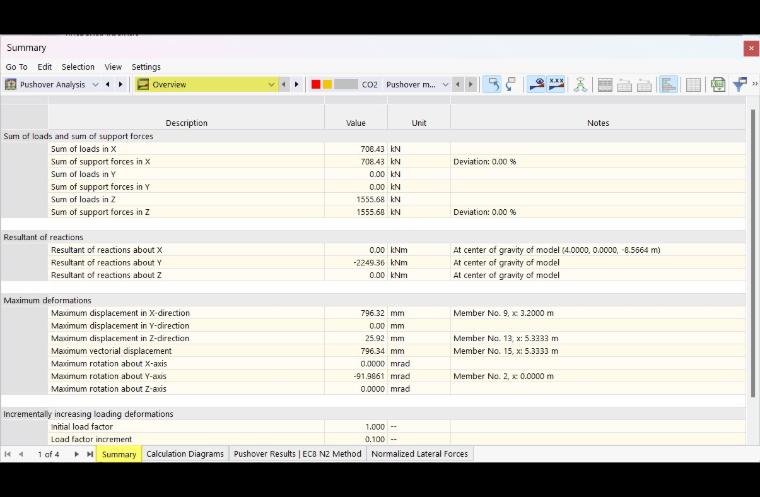Toggle select-row-from-graphic sync icon
The height and width of the screenshot is (497, 760).
tap(511, 84)
